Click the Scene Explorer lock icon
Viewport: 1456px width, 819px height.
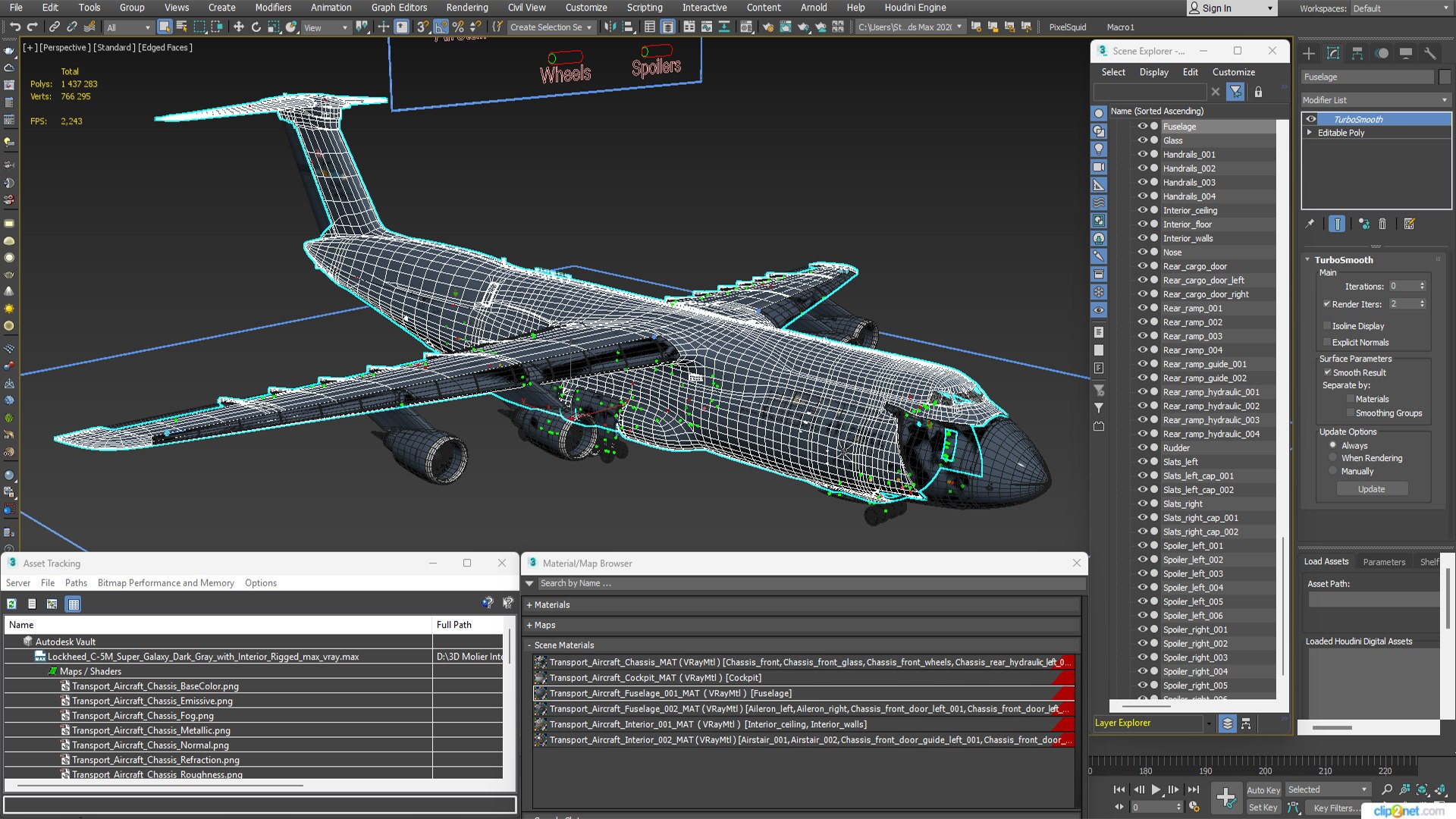click(1258, 92)
